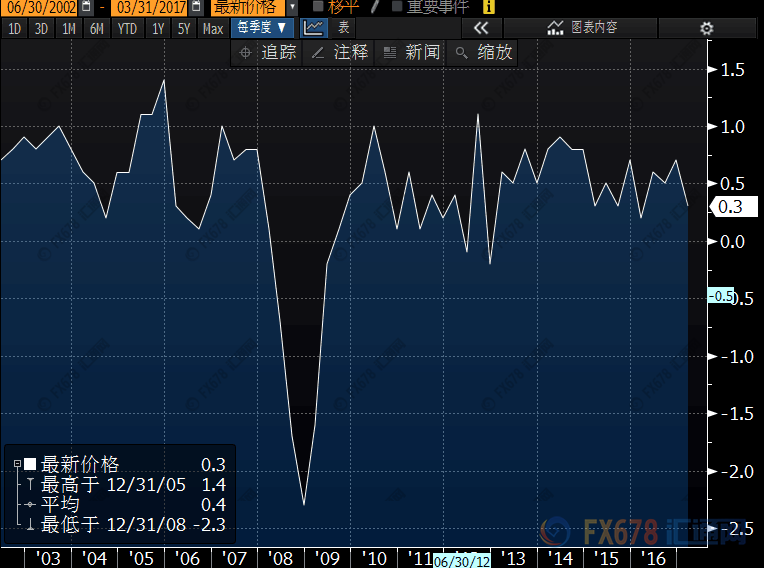
Task: Click the yellow info icon
Action: [488, 6]
